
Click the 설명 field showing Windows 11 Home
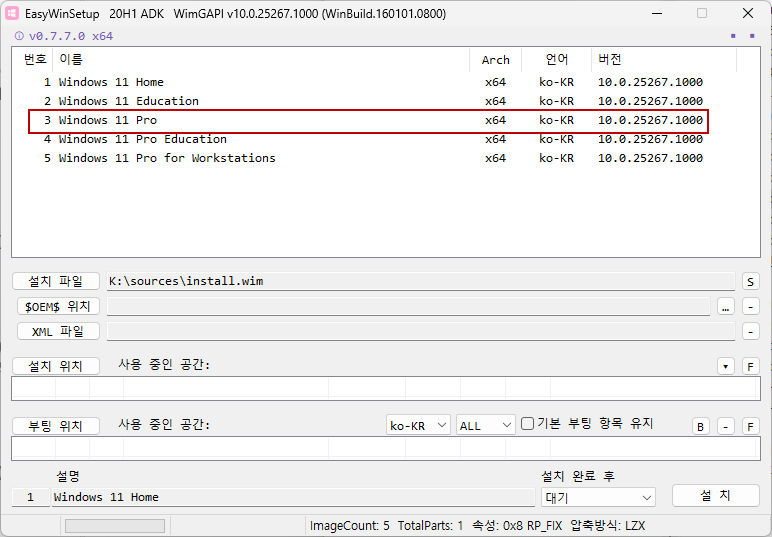click(293, 497)
